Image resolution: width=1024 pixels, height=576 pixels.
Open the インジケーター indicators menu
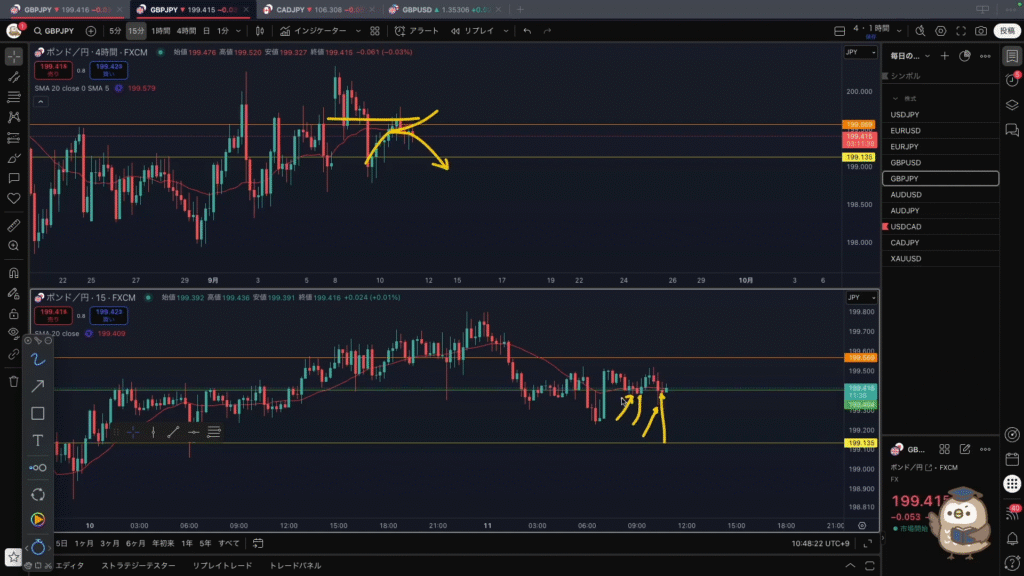click(x=313, y=31)
